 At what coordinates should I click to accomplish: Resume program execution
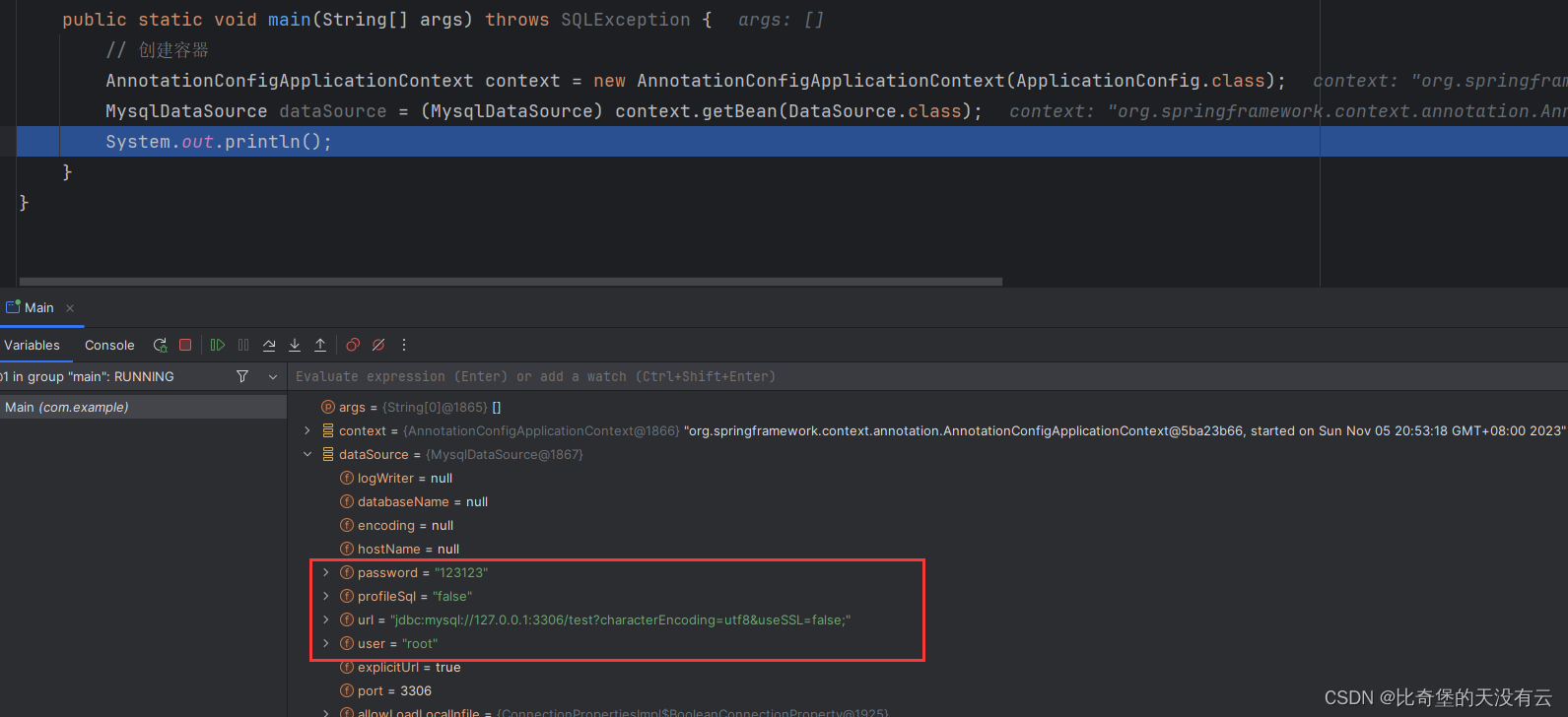[x=218, y=345]
